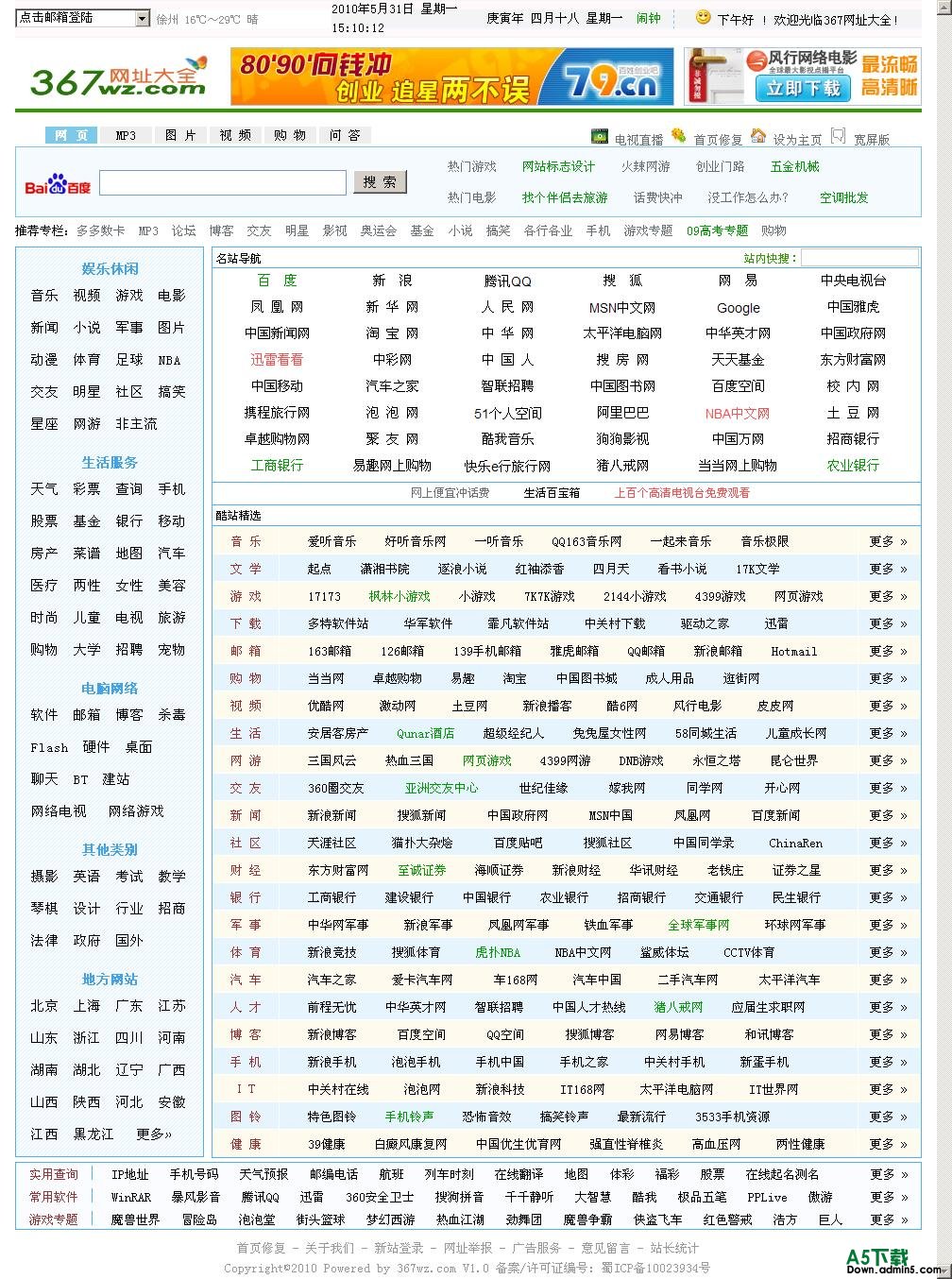Click the flower icon beside 首页修复
952x1279 pixels.
pos(679,136)
